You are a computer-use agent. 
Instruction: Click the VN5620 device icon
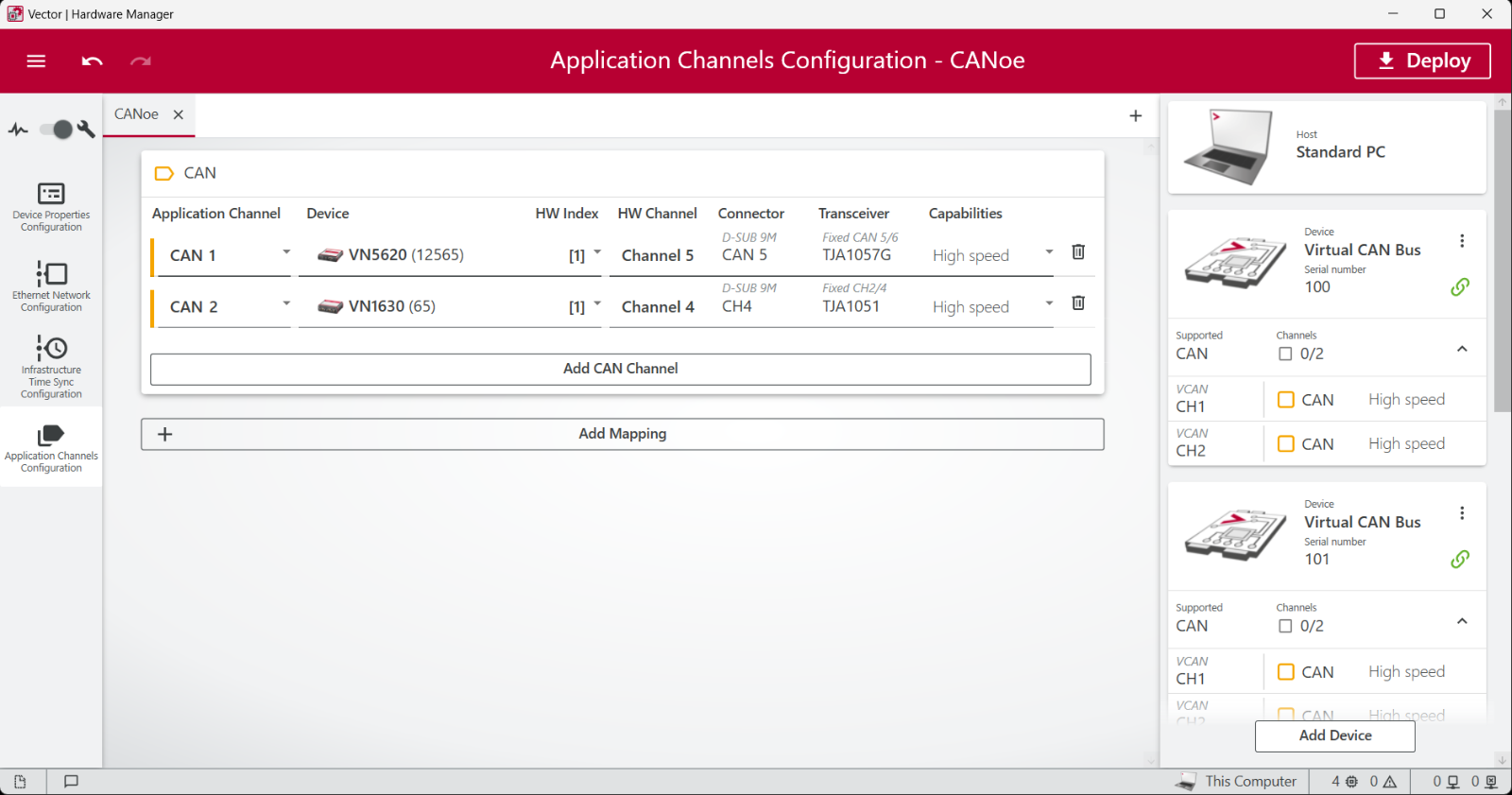point(330,255)
